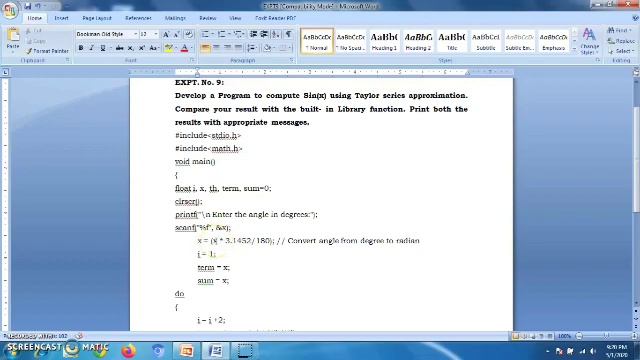This screenshot has width=640, height=360.
Task: Click Replace in Editing group
Action: click(x=620, y=41)
